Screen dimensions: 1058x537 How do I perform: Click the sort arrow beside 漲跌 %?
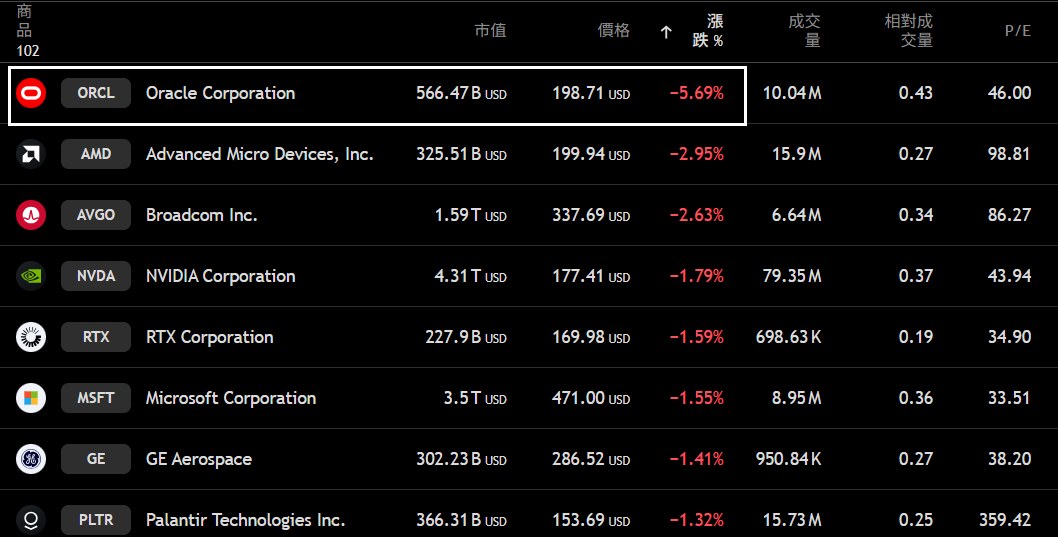coord(666,32)
